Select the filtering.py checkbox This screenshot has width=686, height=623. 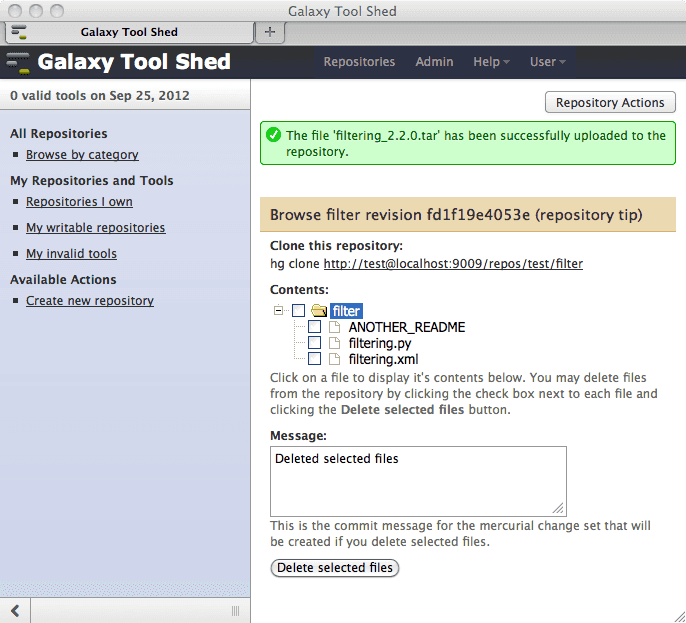315,343
